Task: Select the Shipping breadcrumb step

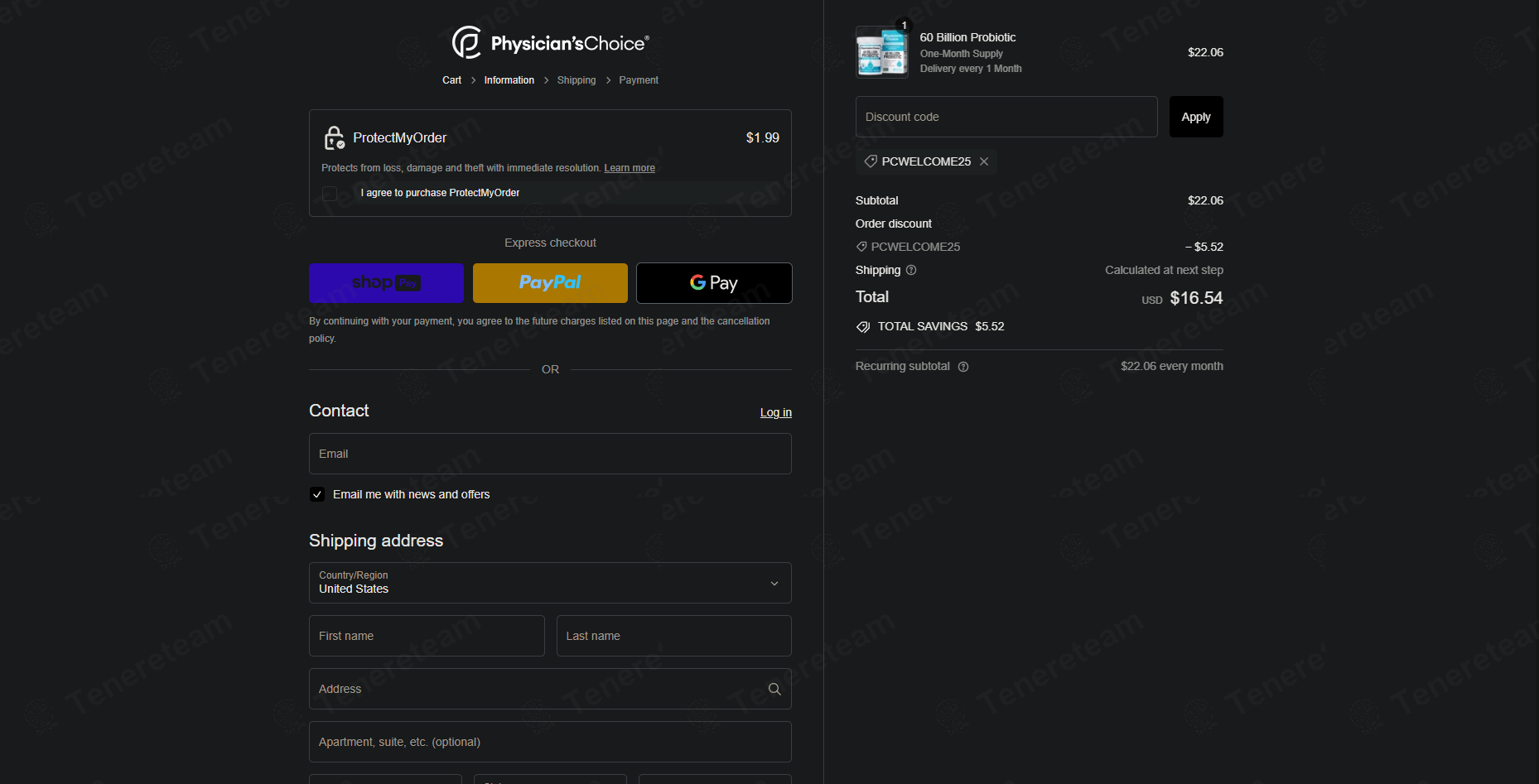Action: pos(577,80)
